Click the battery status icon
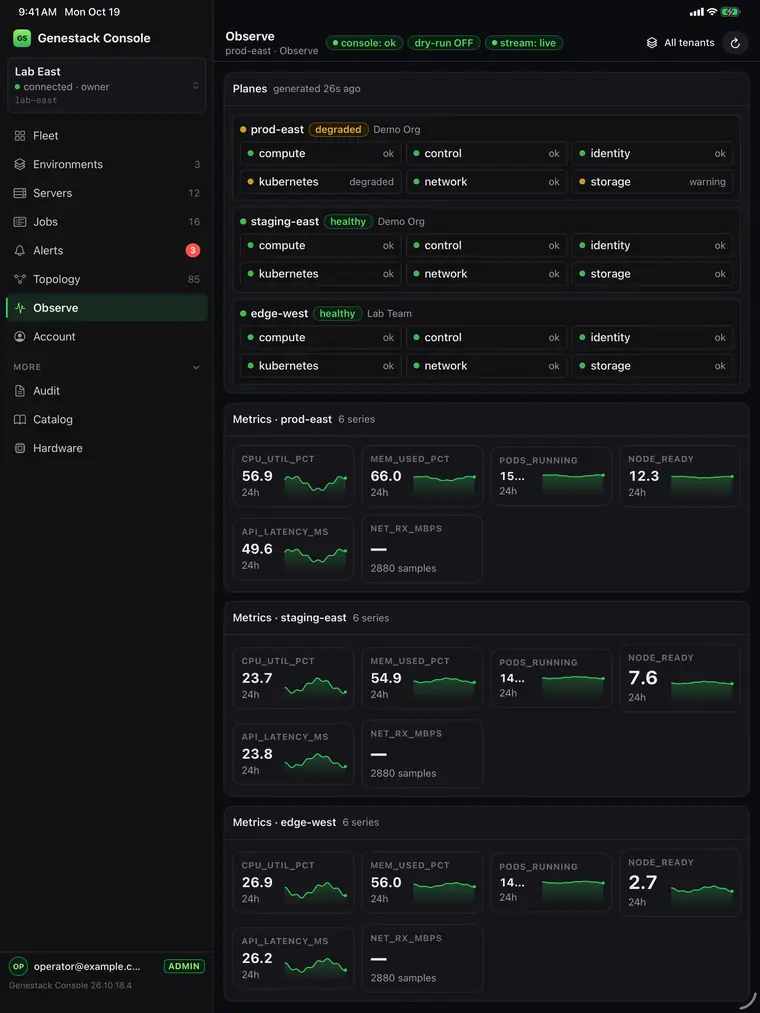 (x=731, y=12)
